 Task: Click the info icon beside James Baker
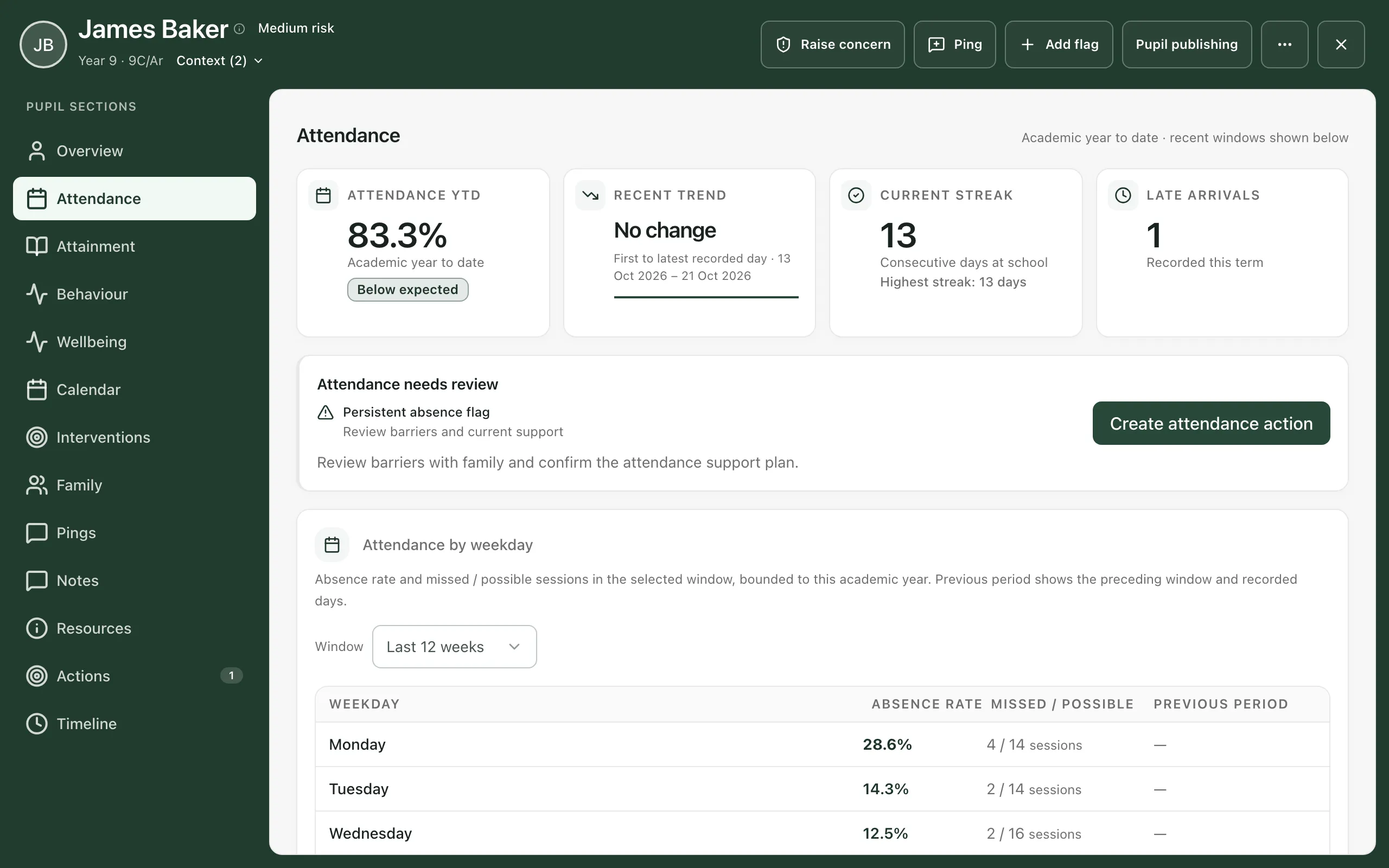click(240, 29)
